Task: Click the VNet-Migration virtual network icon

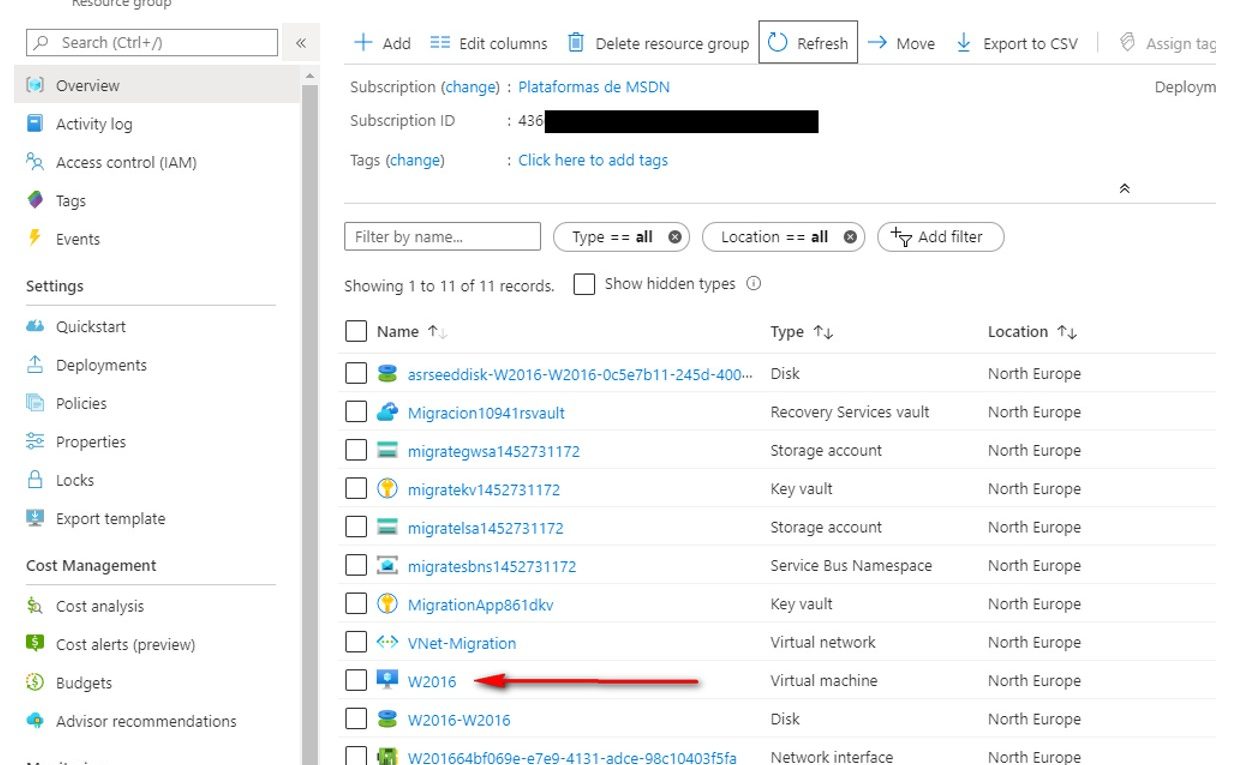Action: pyautogui.click(x=387, y=643)
